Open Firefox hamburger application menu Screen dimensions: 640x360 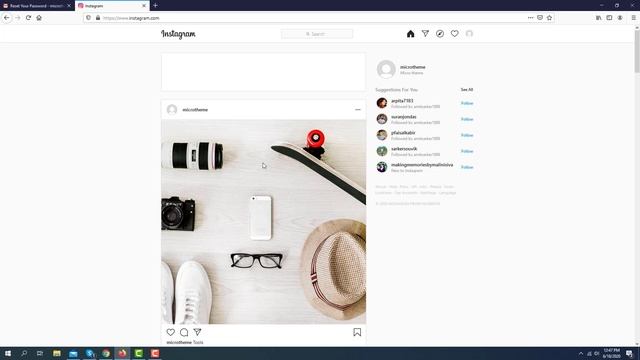(x=633, y=18)
